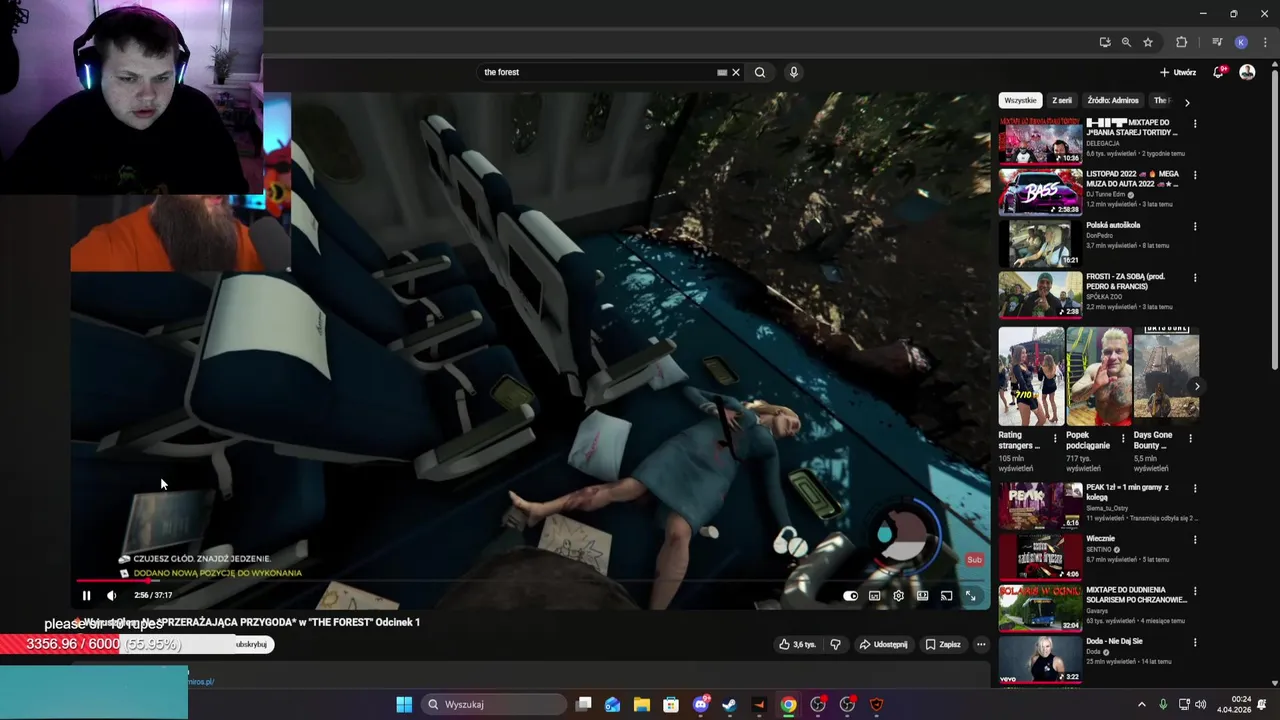Open LISTOPAD 2022 MEGA MUZA thumbnail
This screenshot has height=720, width=1280.
pos(1040,192)
